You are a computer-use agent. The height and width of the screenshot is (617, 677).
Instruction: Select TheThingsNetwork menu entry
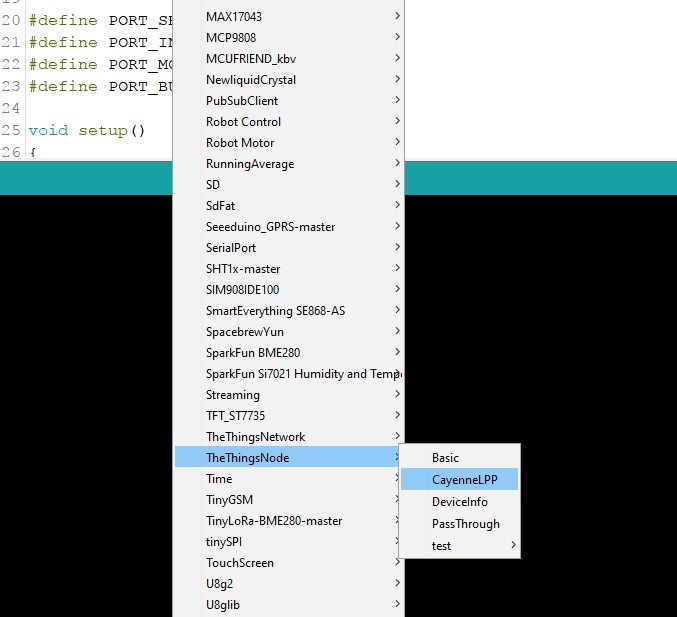coord(288,437)
